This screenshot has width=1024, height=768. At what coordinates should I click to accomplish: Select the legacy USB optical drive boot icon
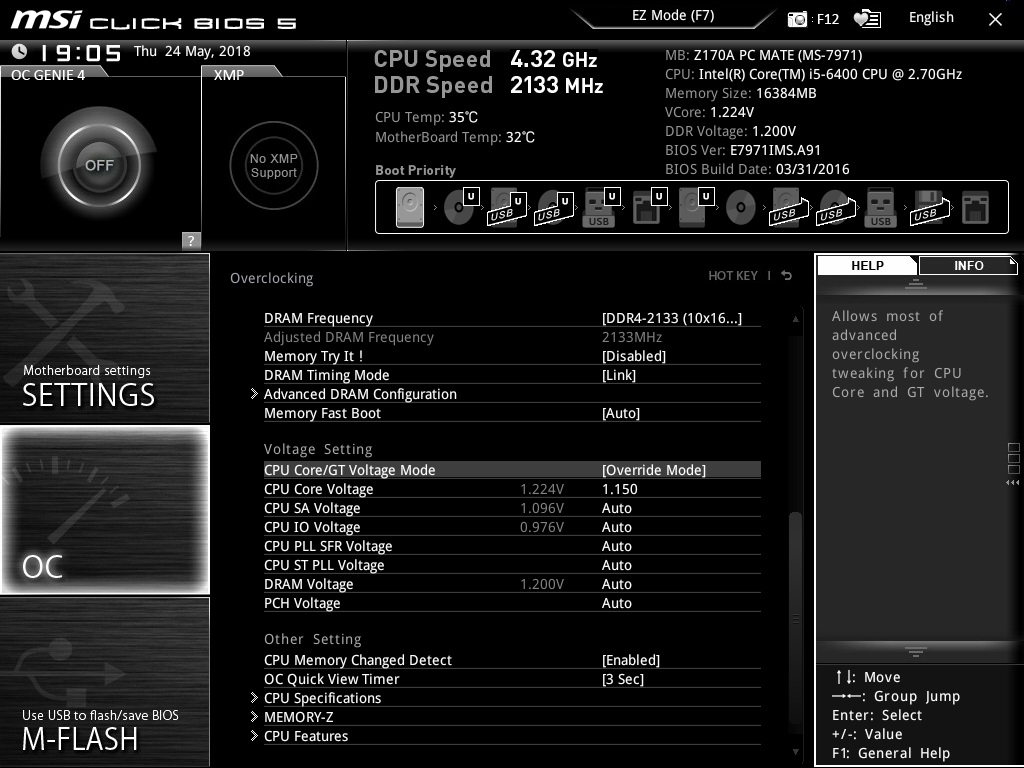coord(836,208)
